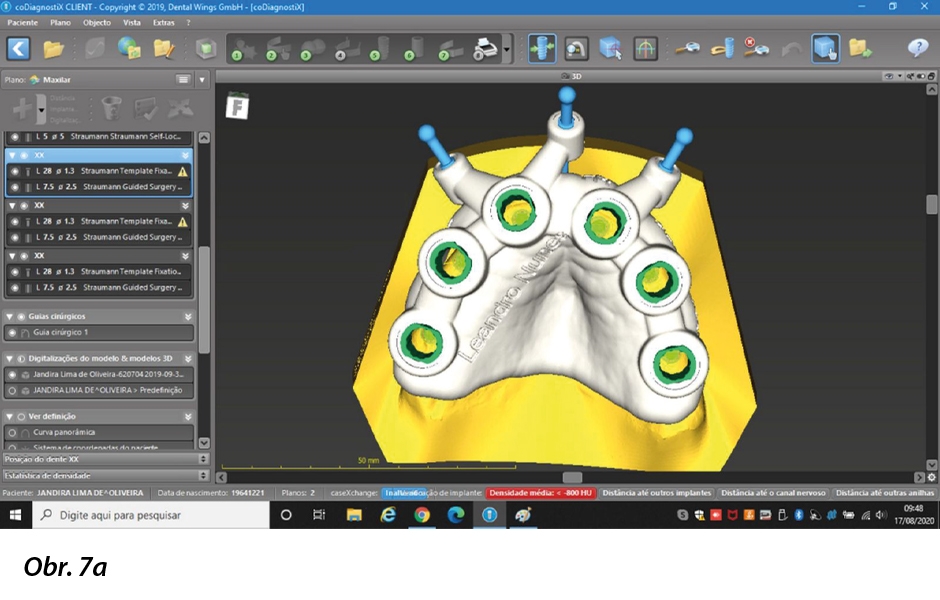
Task: Click the plan list icon next to Maxilar
Action: pyautogui.click(x=183, y=79)
